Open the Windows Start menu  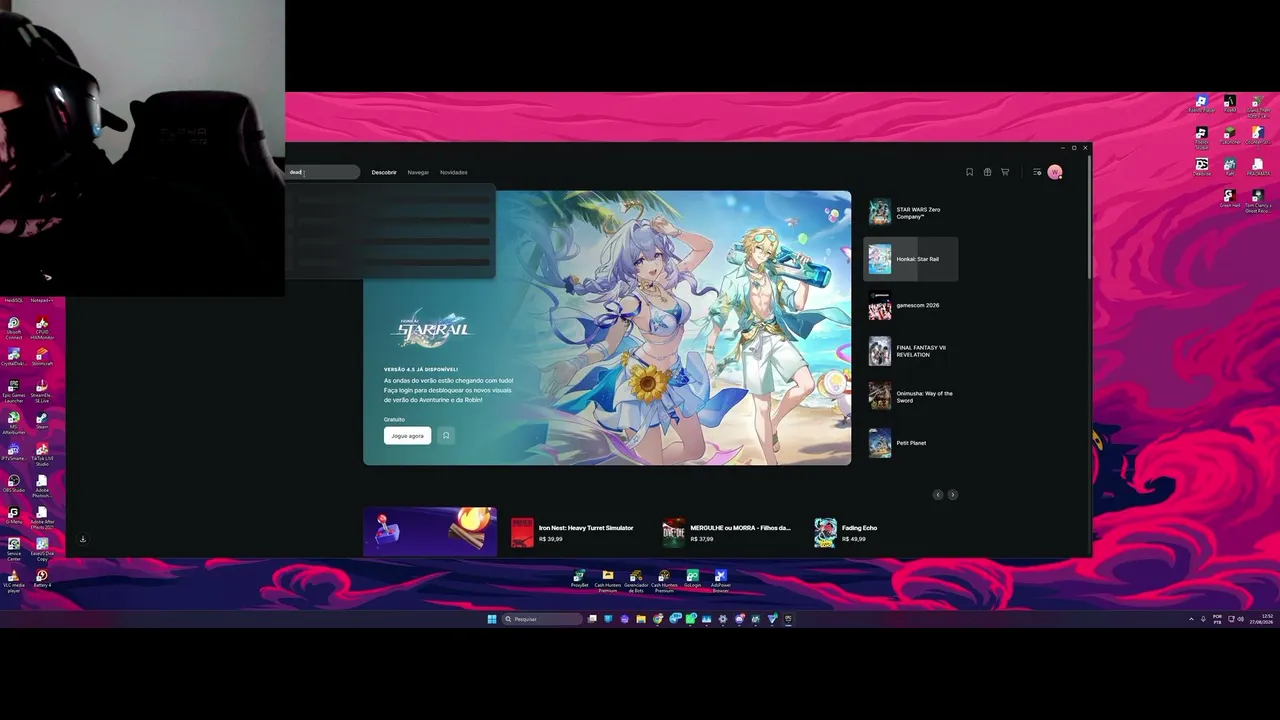[x=491, y=619]
